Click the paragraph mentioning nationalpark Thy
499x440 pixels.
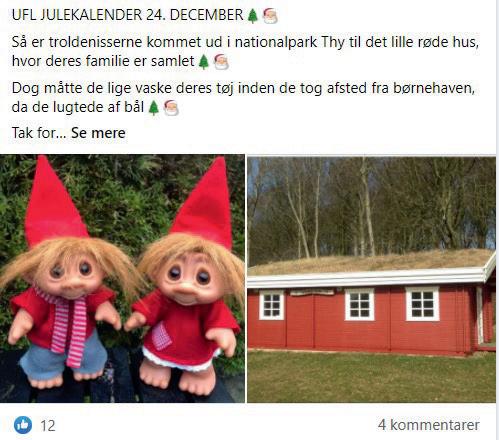[245, 52]
